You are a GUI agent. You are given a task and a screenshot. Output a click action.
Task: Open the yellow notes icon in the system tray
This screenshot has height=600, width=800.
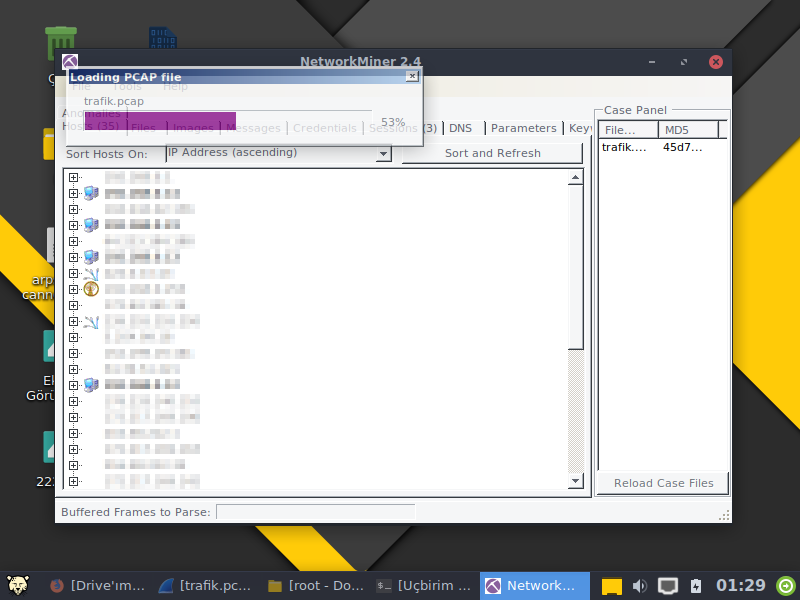[612, 586]
